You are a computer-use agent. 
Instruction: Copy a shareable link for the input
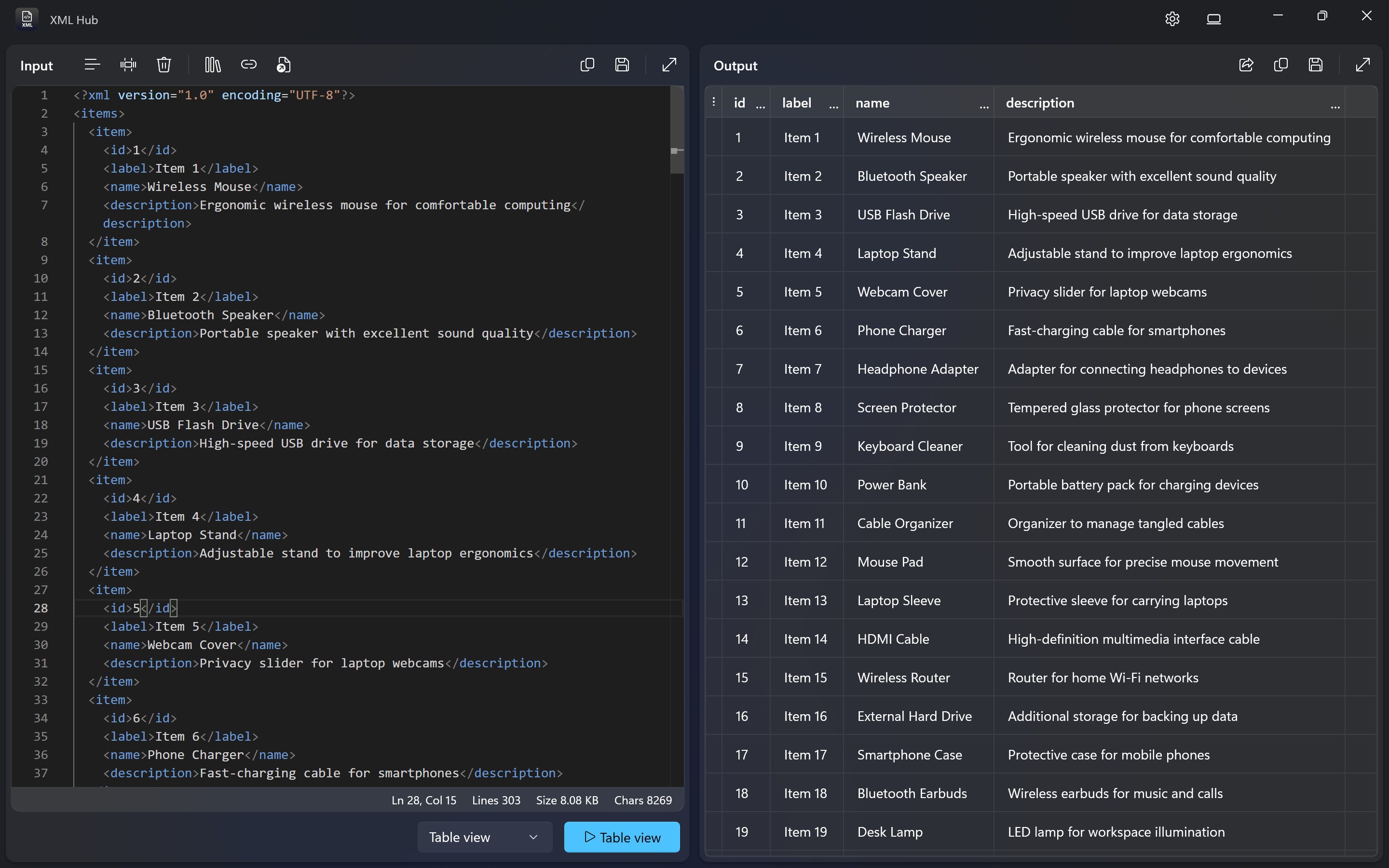[x=249, y=64]
